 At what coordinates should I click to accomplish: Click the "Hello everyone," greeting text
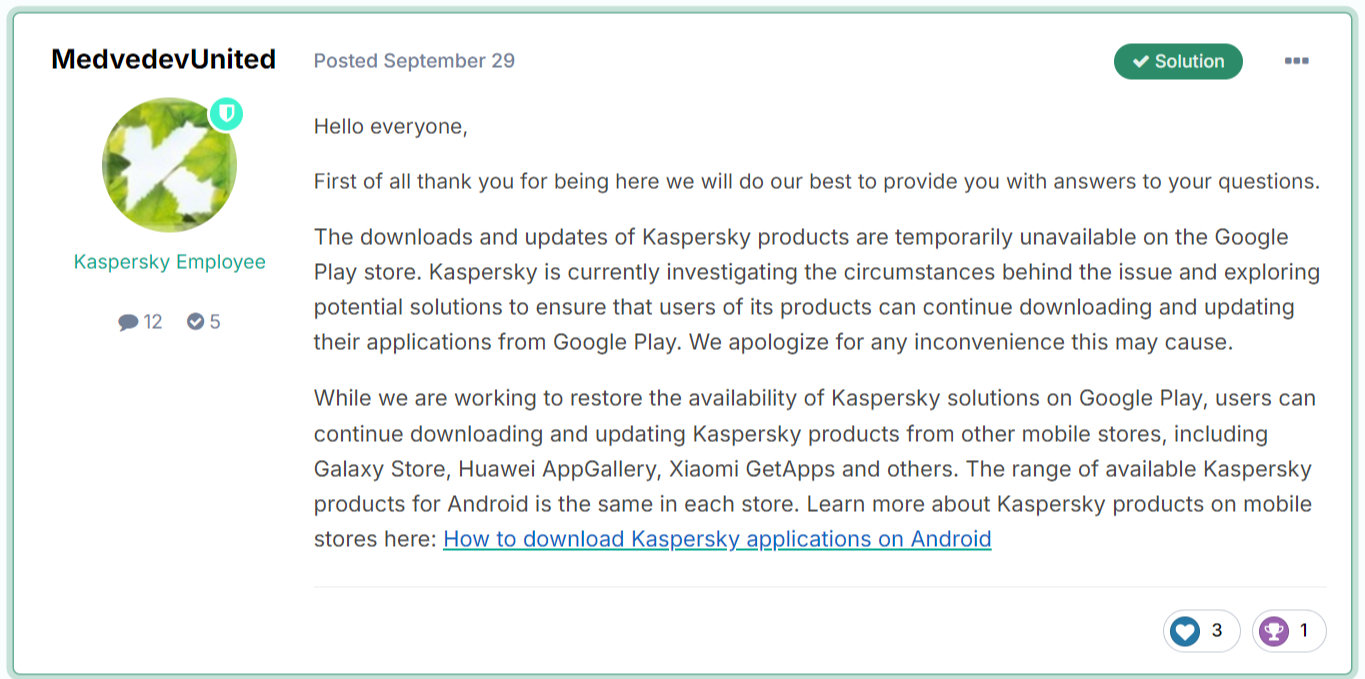tap(391, 127)
